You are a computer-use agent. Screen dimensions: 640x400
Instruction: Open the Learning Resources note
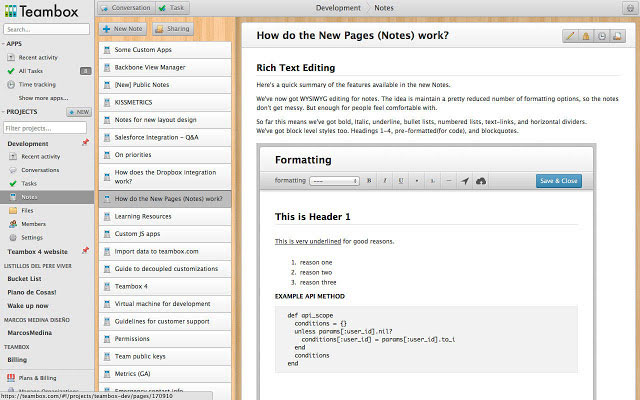pos(165,216)
